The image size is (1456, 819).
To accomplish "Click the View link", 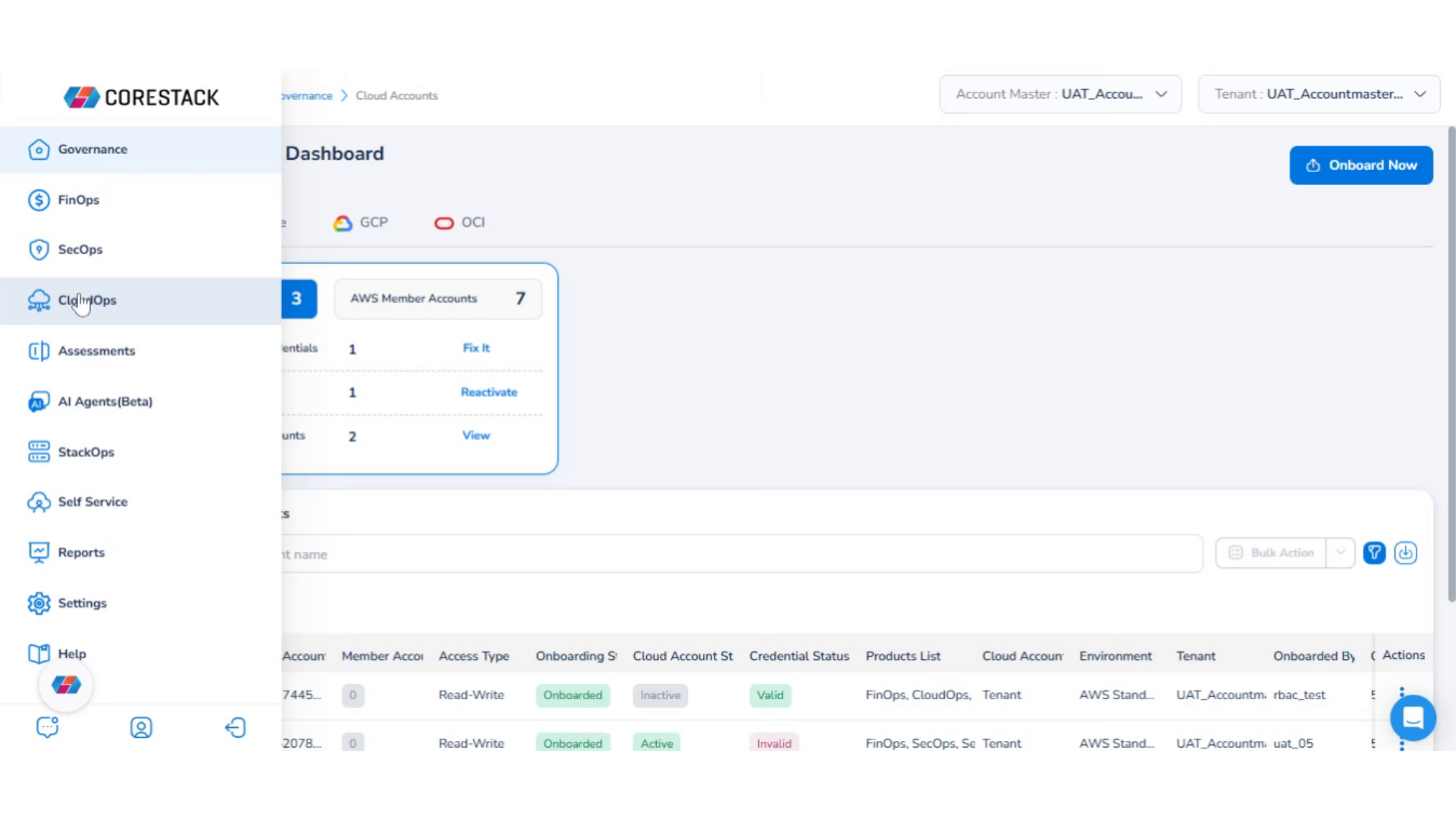I will click(x=476, y=435).
